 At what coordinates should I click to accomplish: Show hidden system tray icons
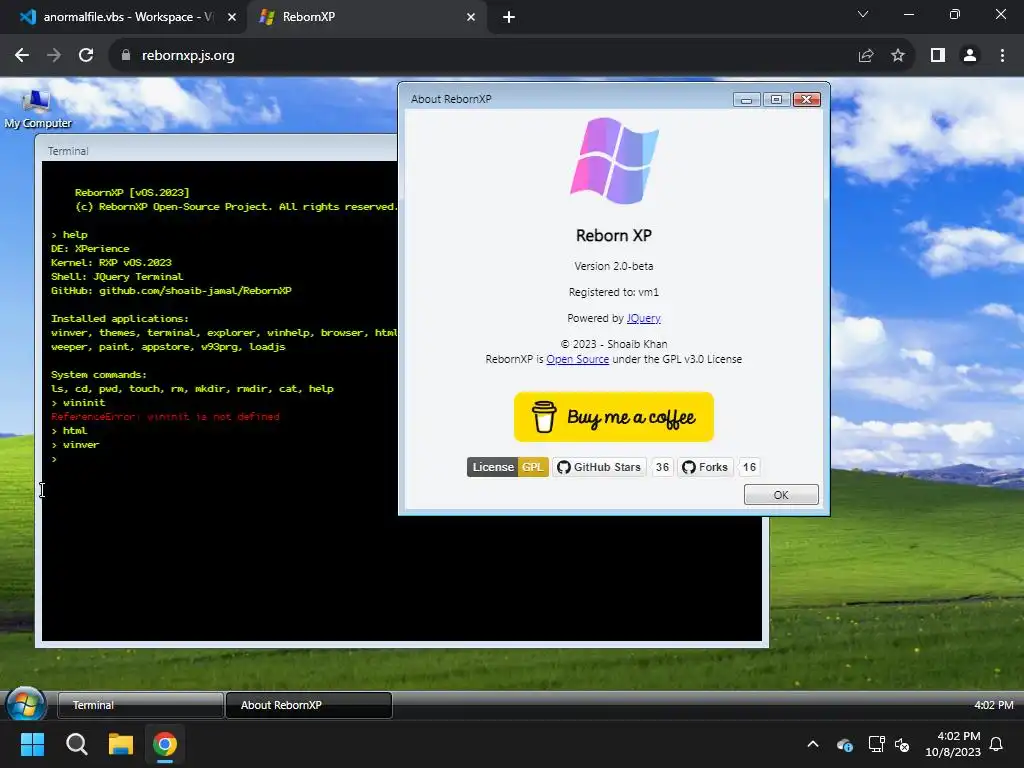pyautogui.click(x=813, y=744)
